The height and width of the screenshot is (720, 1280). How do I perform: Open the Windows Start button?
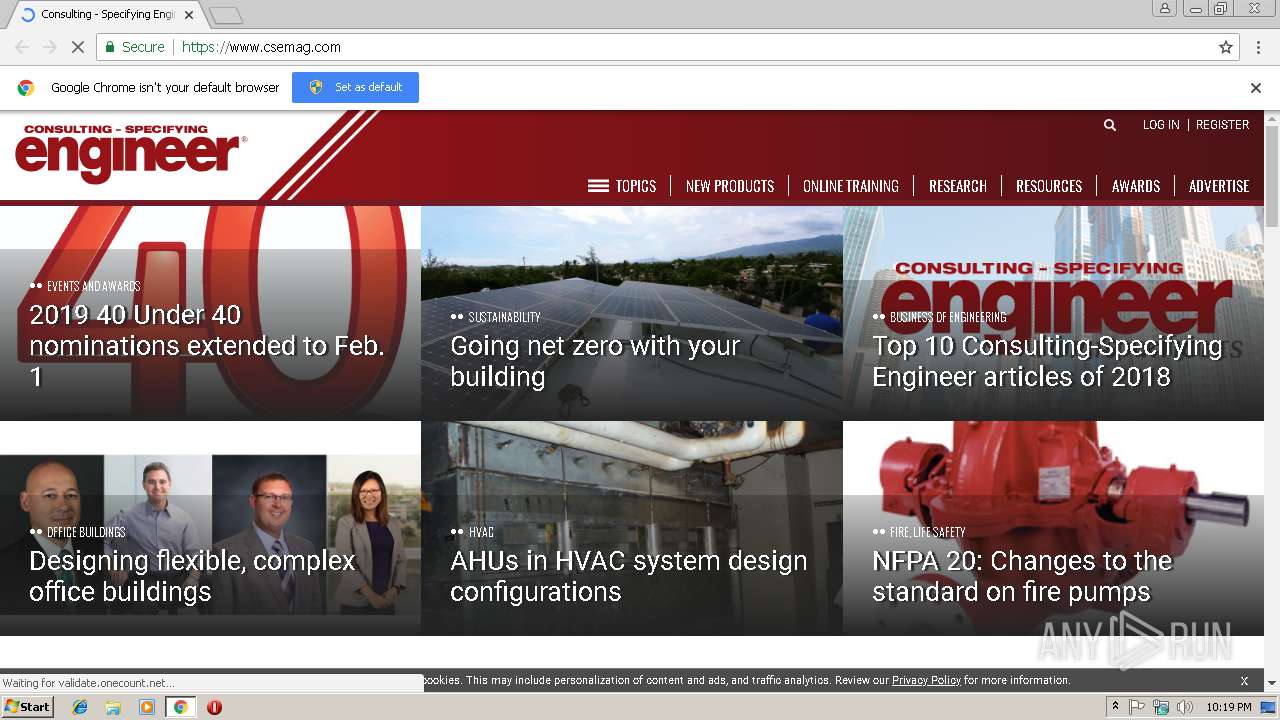coord(28,707)
